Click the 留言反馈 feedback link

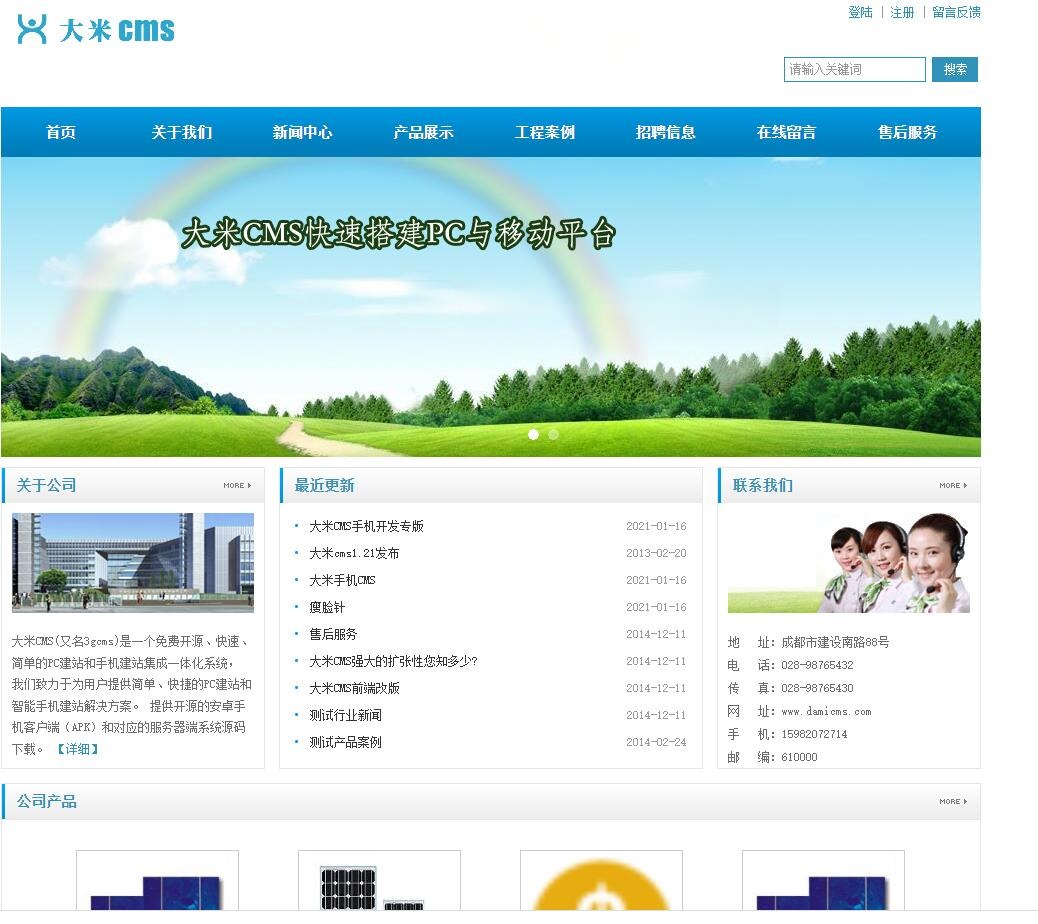(x=954, y=12)
